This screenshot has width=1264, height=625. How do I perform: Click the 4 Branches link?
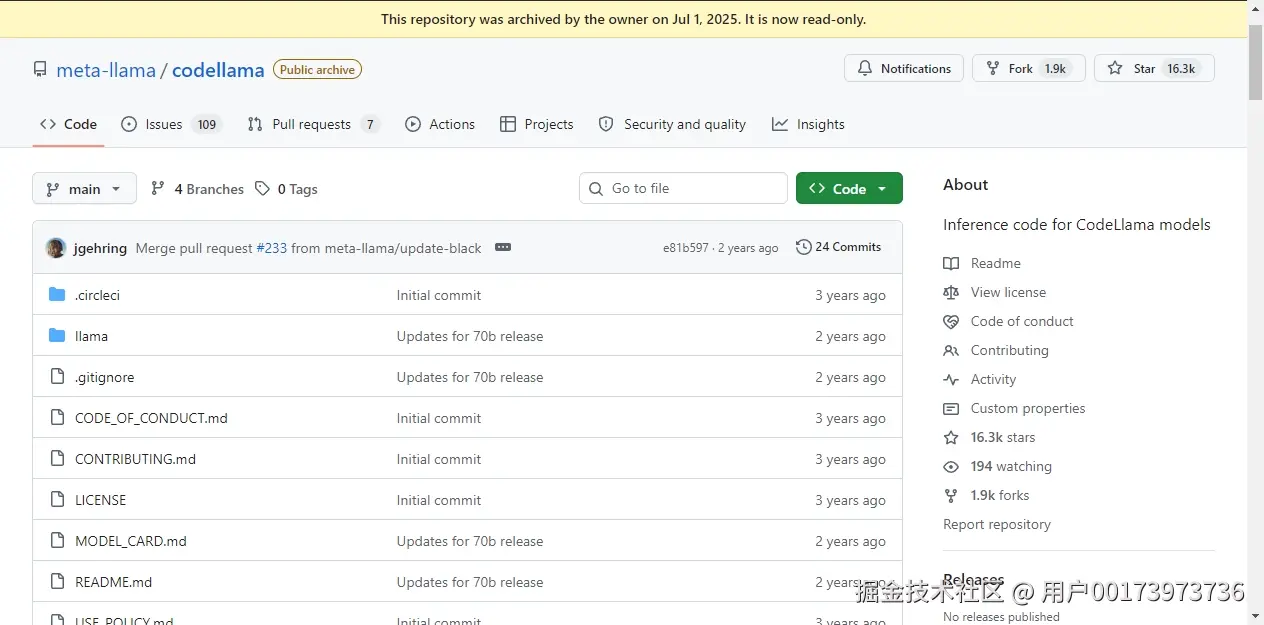(x=197, y=188)
